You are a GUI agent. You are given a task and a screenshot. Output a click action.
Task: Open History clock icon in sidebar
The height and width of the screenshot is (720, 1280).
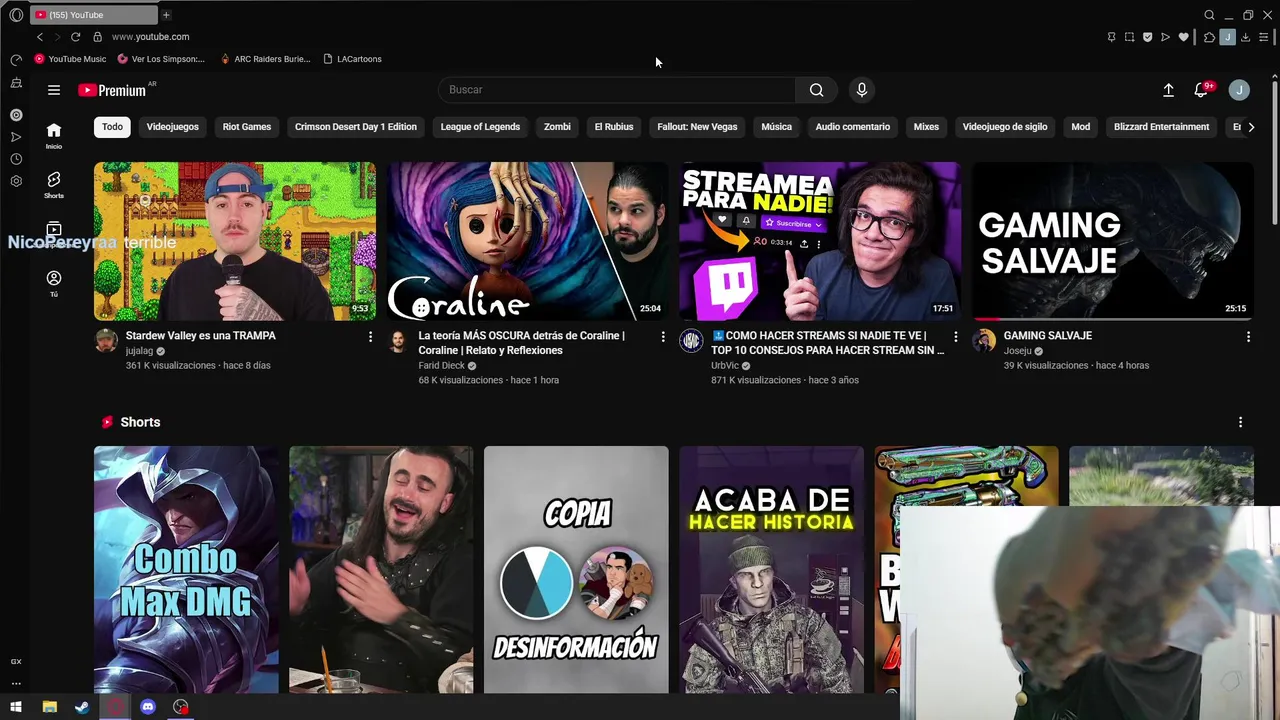[16, 159]
